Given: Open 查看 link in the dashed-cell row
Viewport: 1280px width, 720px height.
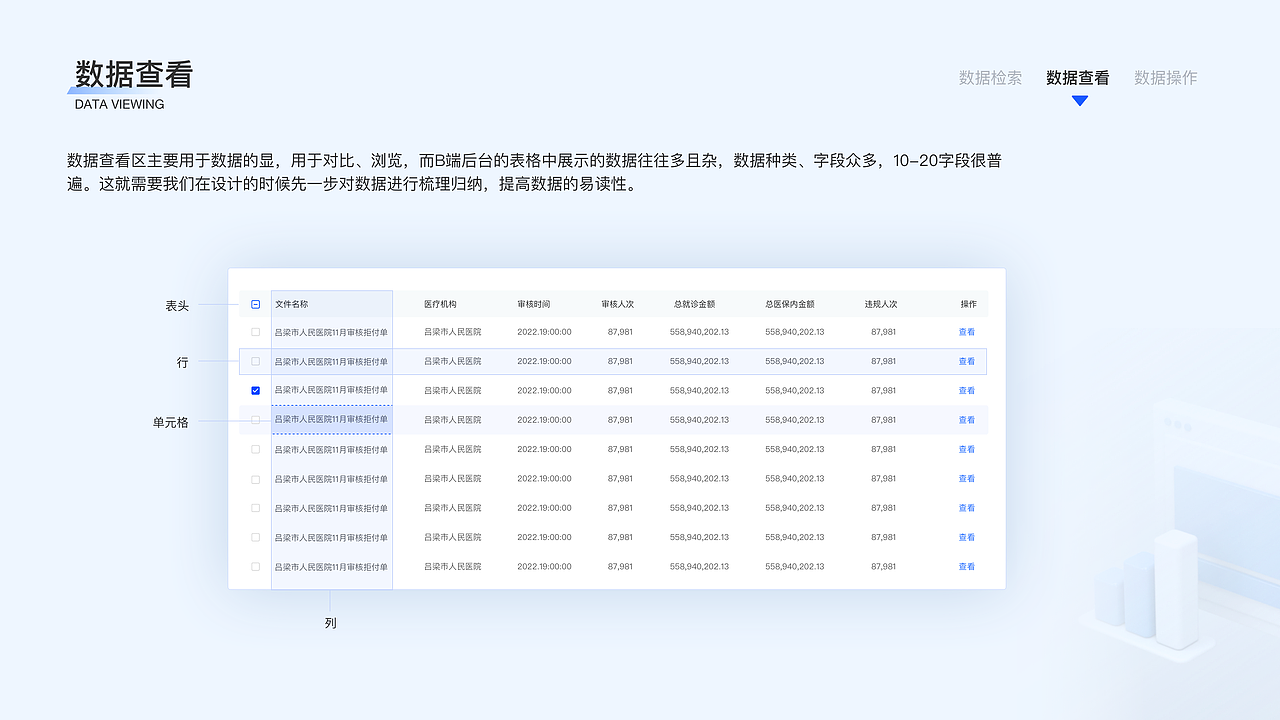Looking at the screenshot, I should (x=967, y=420).
